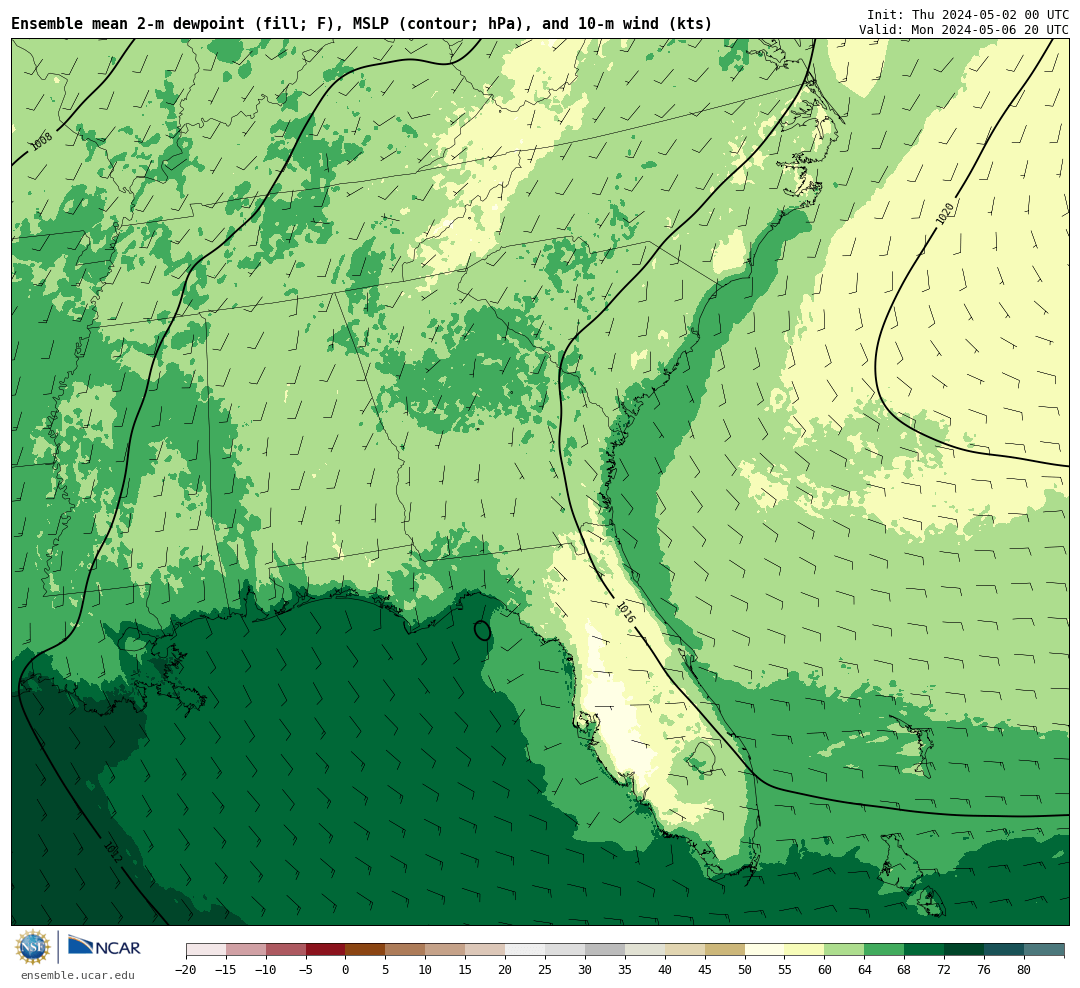Image resolution: width=1080 pixels, height=988 pixels.
Task: Click the -15 colorbar tick label
Action: pos(226,970)
